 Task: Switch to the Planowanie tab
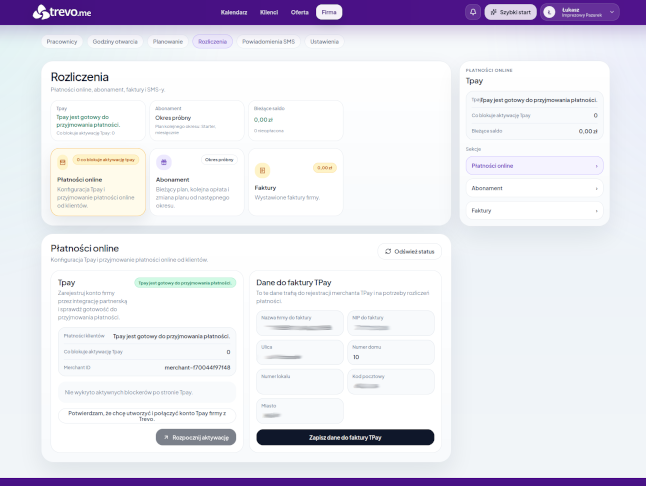(168, 42)
